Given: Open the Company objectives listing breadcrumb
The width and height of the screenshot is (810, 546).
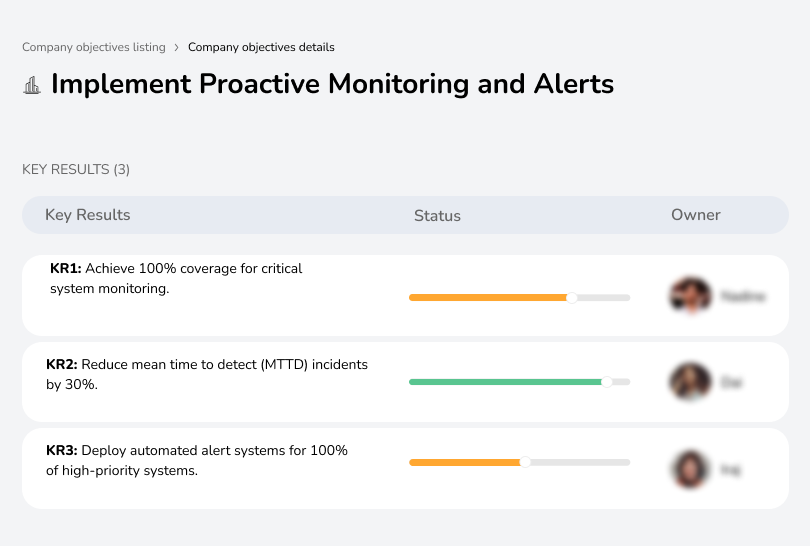Looking at the screenshot, I should tap(94, 47).
